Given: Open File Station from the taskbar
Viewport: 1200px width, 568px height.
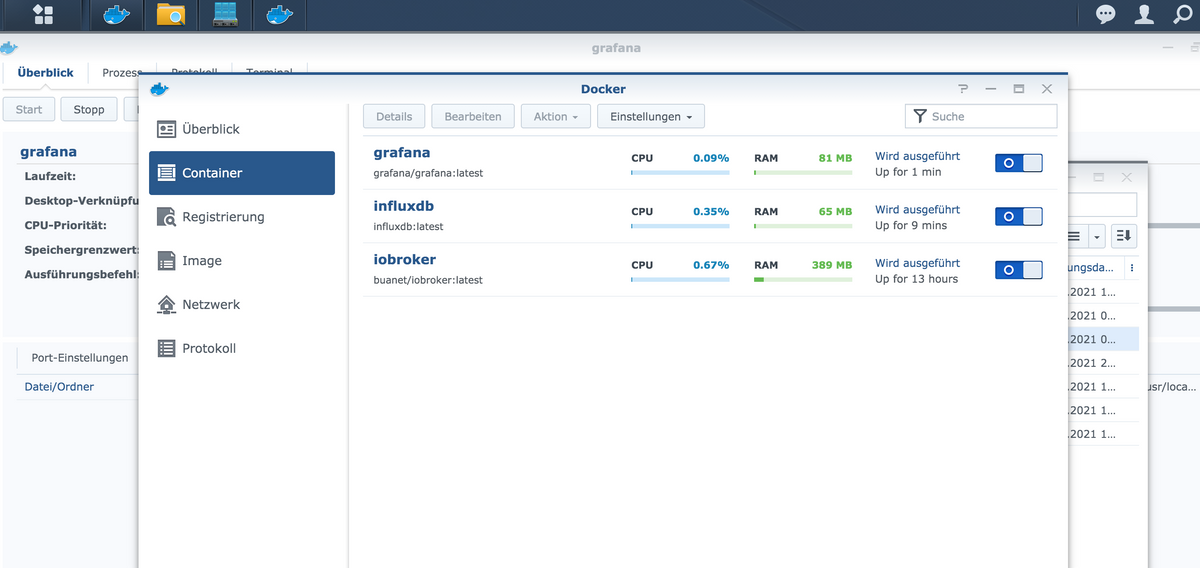Looking at the screenshot, I should coord(171,14).
